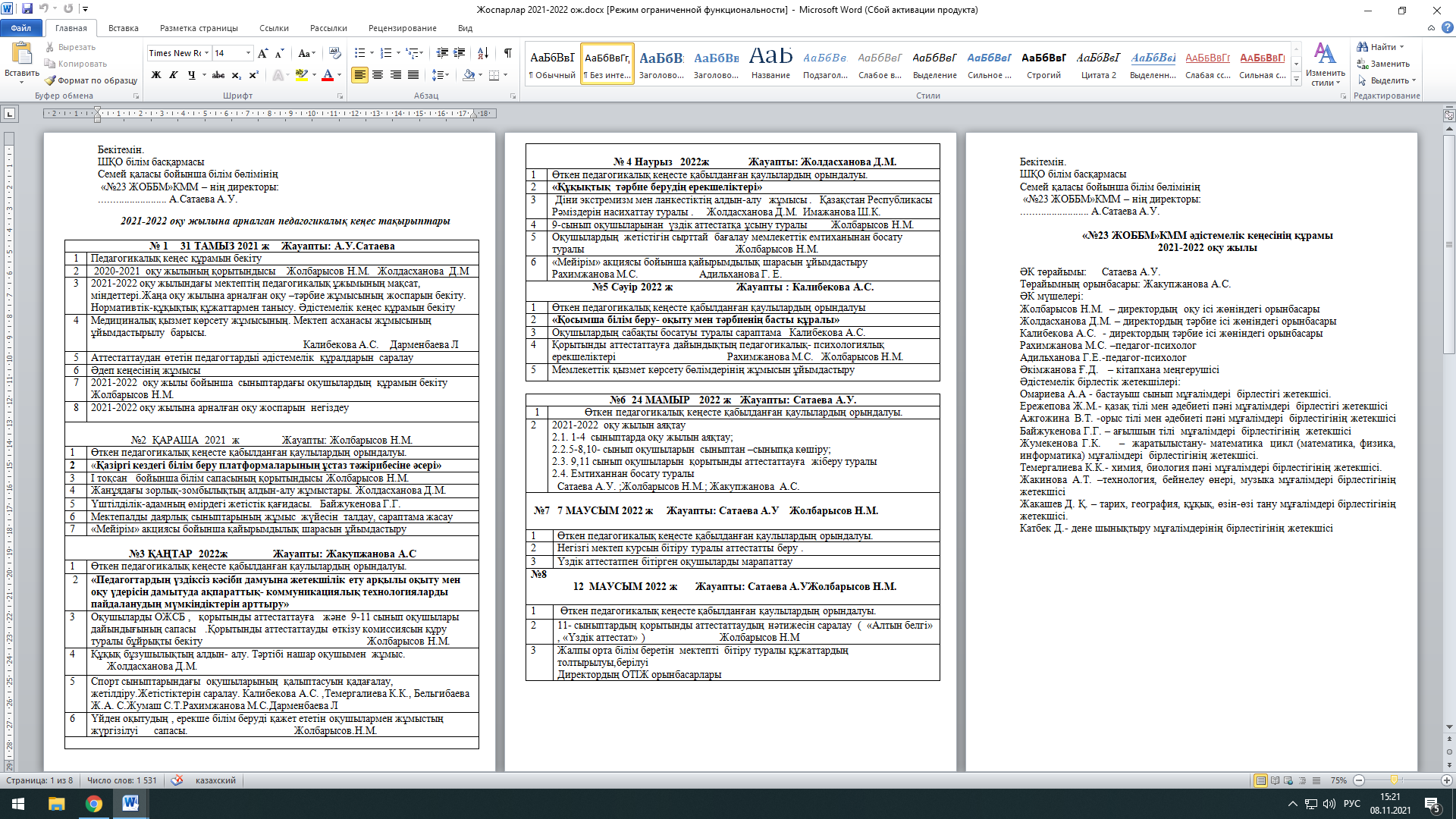1456x819 pixels.
Task: Open the Select (Выделить) dropdown
Action: point(1387,80)
